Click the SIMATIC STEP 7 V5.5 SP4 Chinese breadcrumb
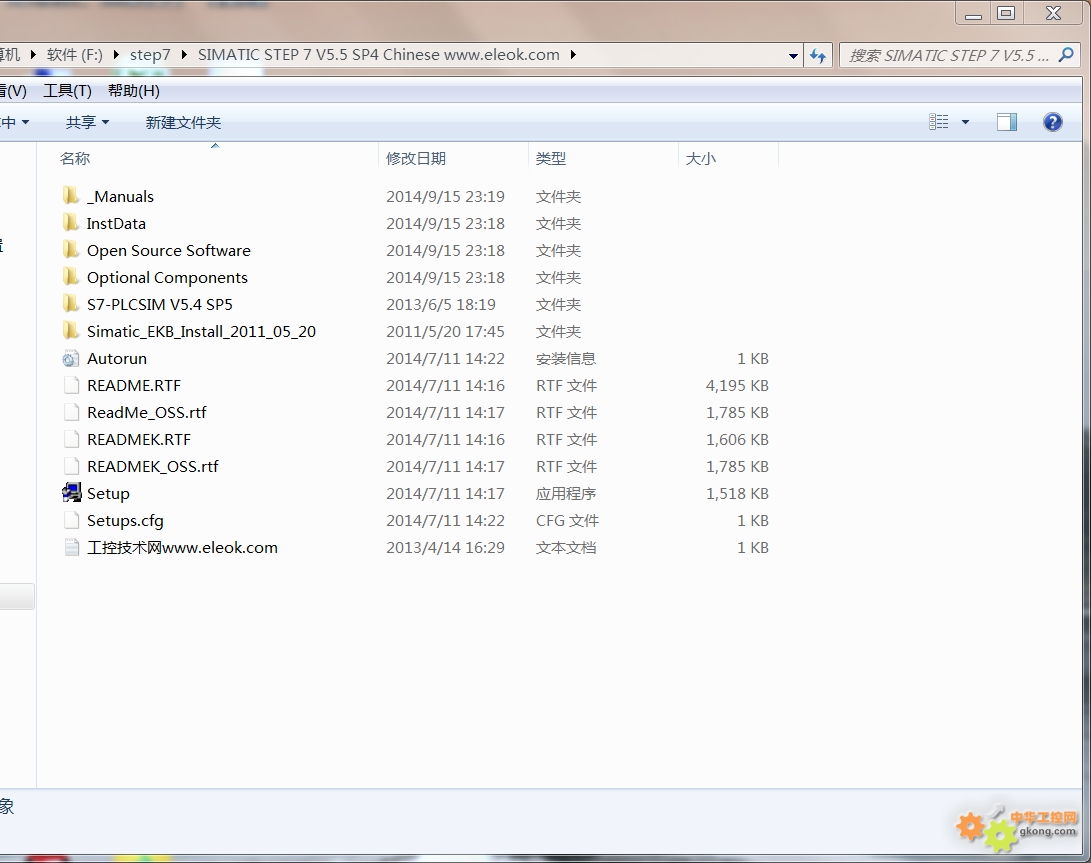1091x863 pixels. pyautogui.click(x=379, y=55)
